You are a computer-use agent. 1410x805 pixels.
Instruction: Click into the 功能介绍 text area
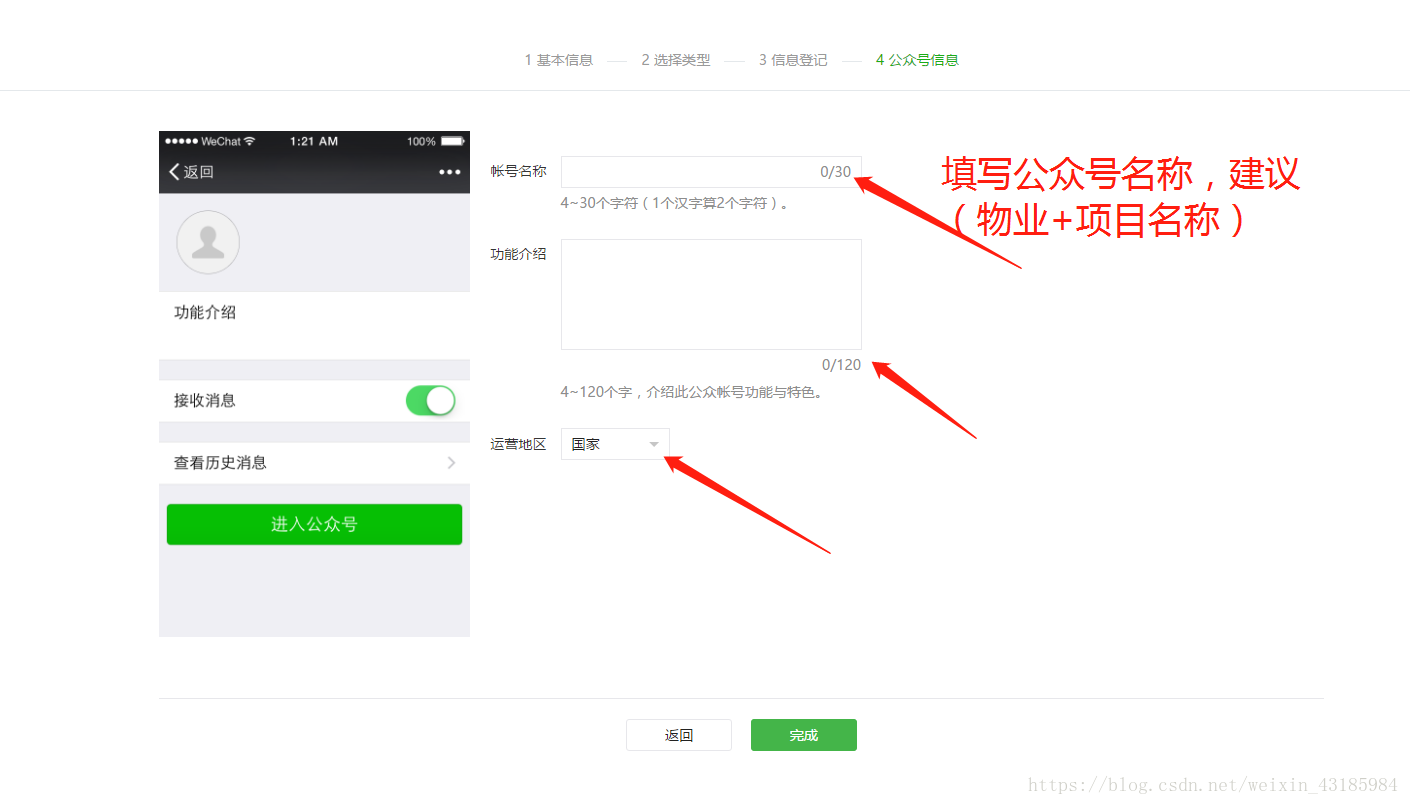click(710, 294)
